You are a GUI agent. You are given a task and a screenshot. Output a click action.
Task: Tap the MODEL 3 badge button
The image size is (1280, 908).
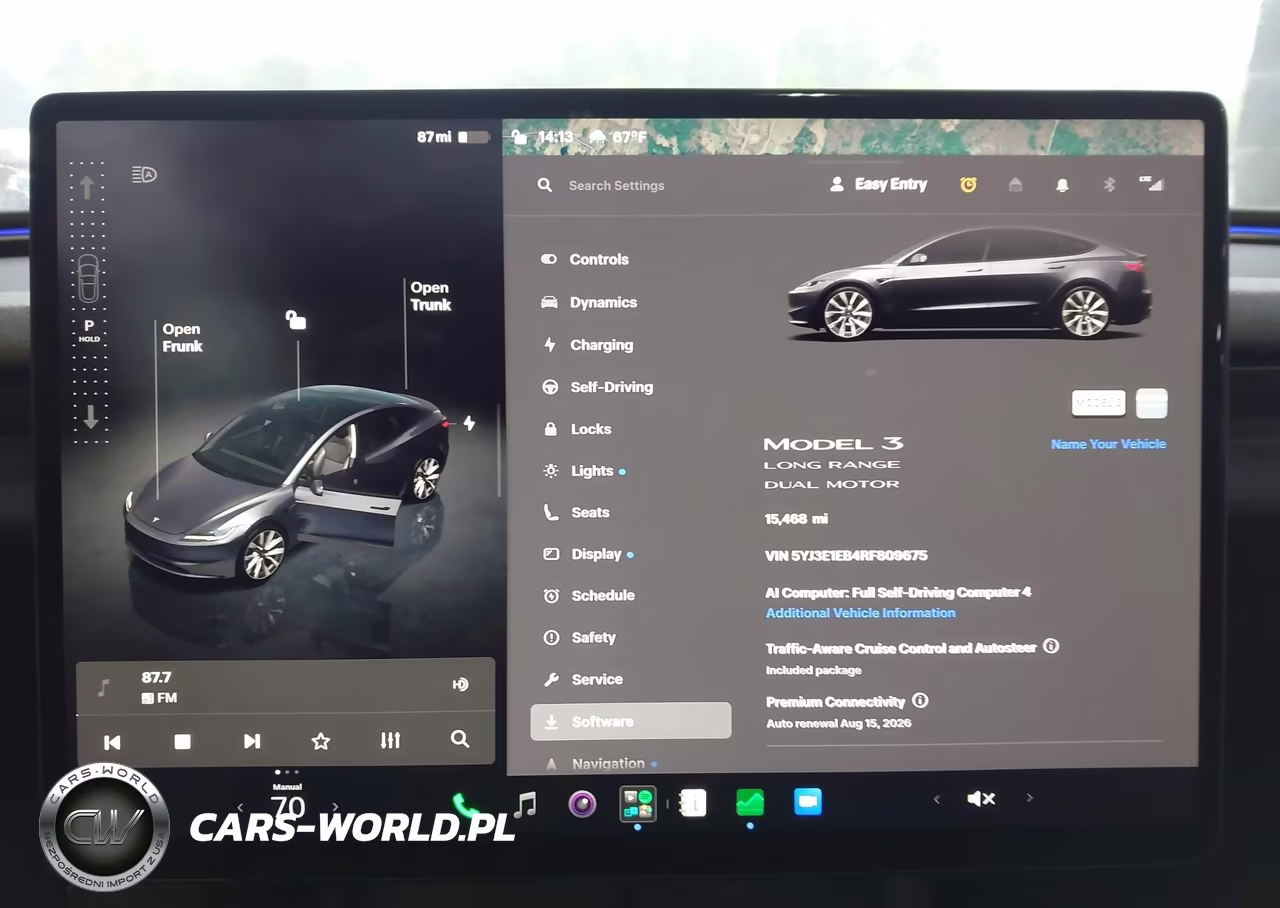1099,403
